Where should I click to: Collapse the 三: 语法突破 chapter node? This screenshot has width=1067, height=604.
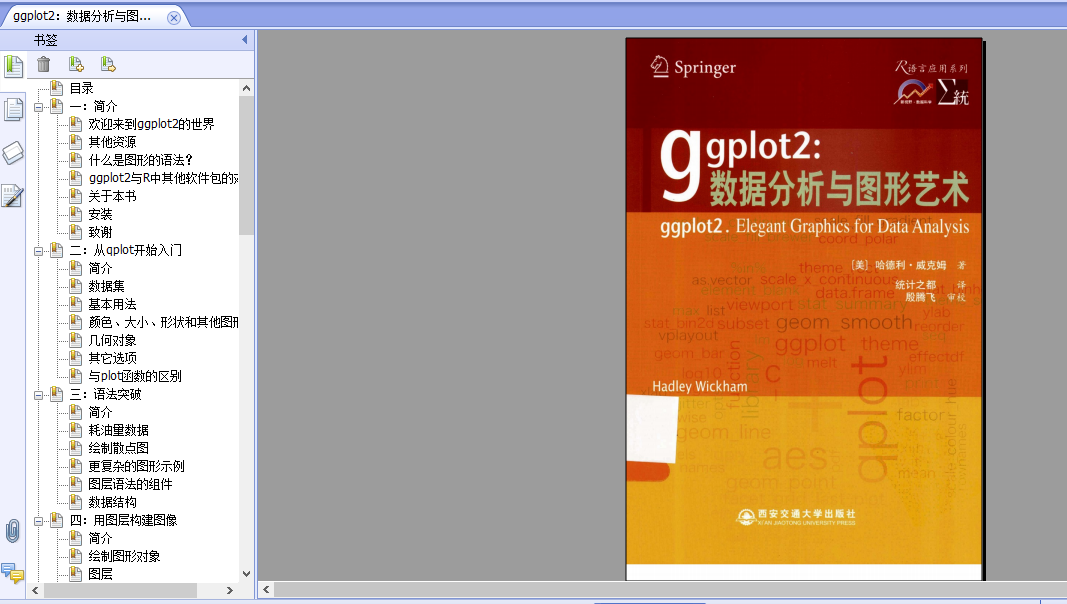click(39, 395)
